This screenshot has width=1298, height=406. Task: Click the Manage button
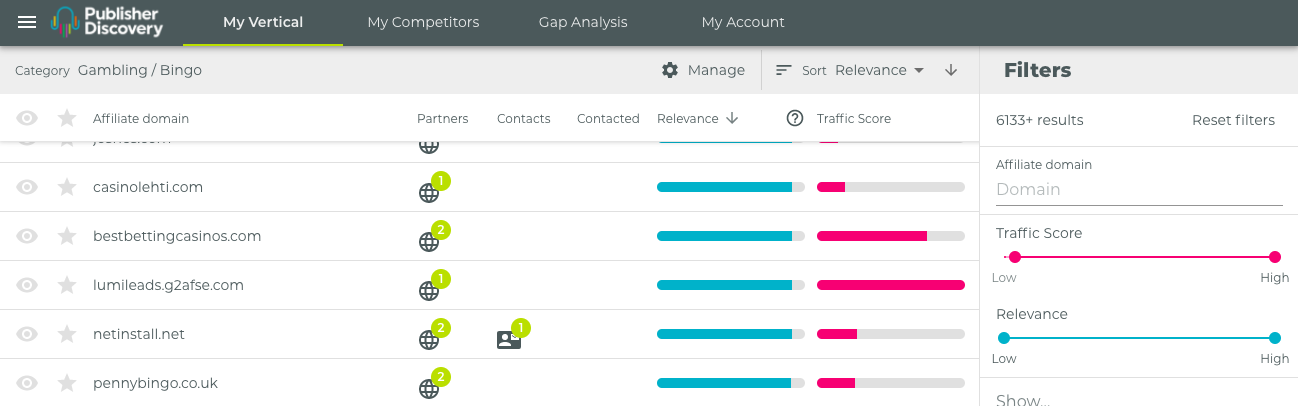point(703,70)
